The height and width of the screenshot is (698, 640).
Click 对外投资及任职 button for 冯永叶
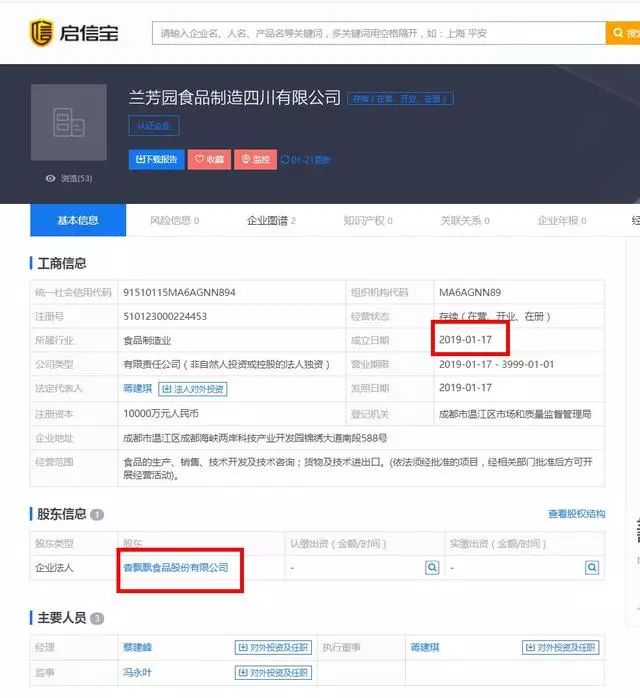coord(273,673)
